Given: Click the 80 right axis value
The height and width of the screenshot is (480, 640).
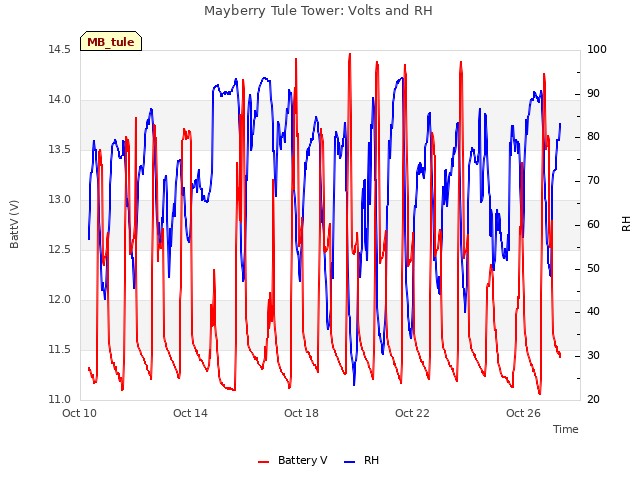Looking at the screenshot, I should click(x=593, y=137).
